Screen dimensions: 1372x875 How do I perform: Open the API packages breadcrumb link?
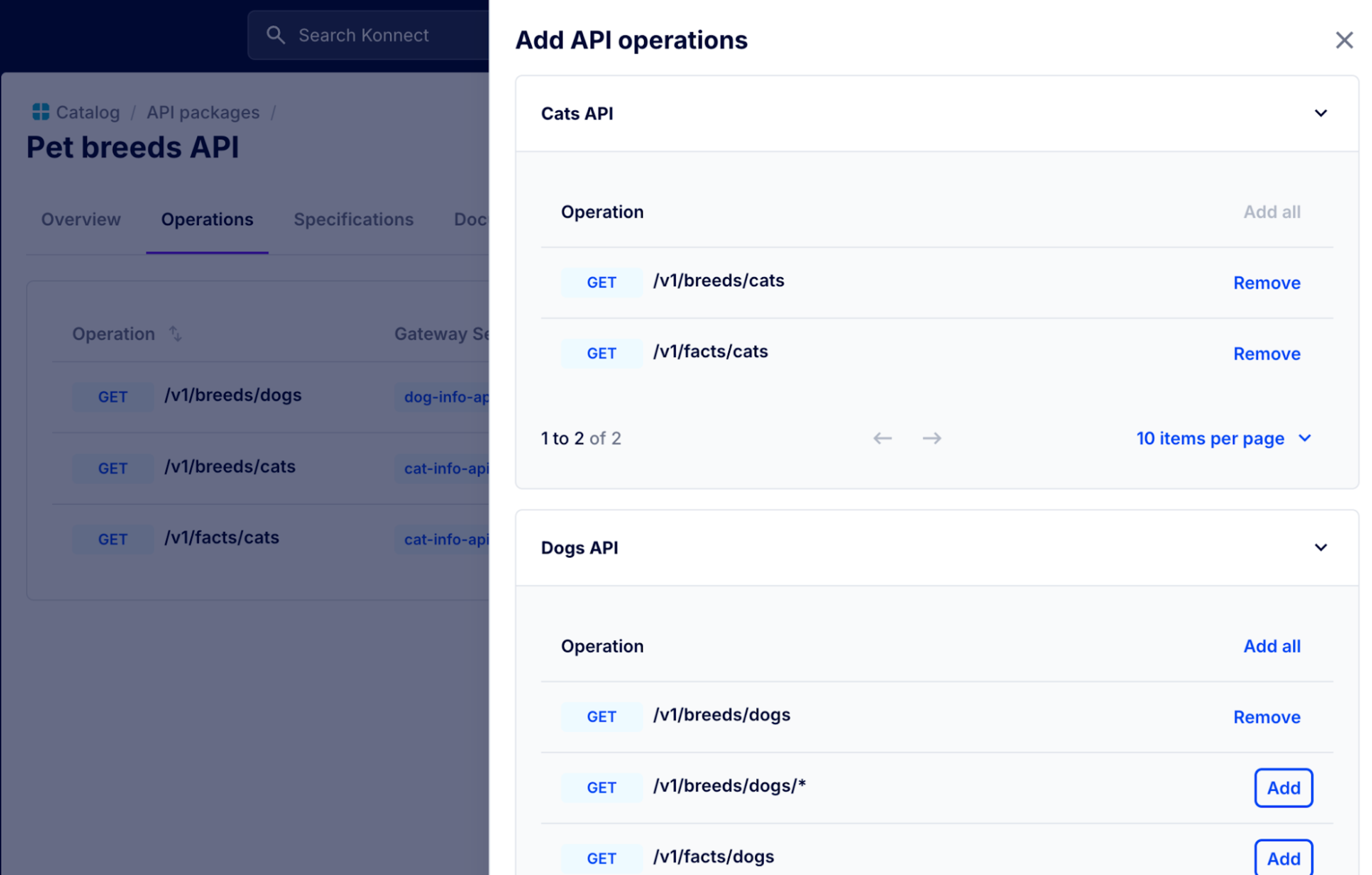(203, 112)
